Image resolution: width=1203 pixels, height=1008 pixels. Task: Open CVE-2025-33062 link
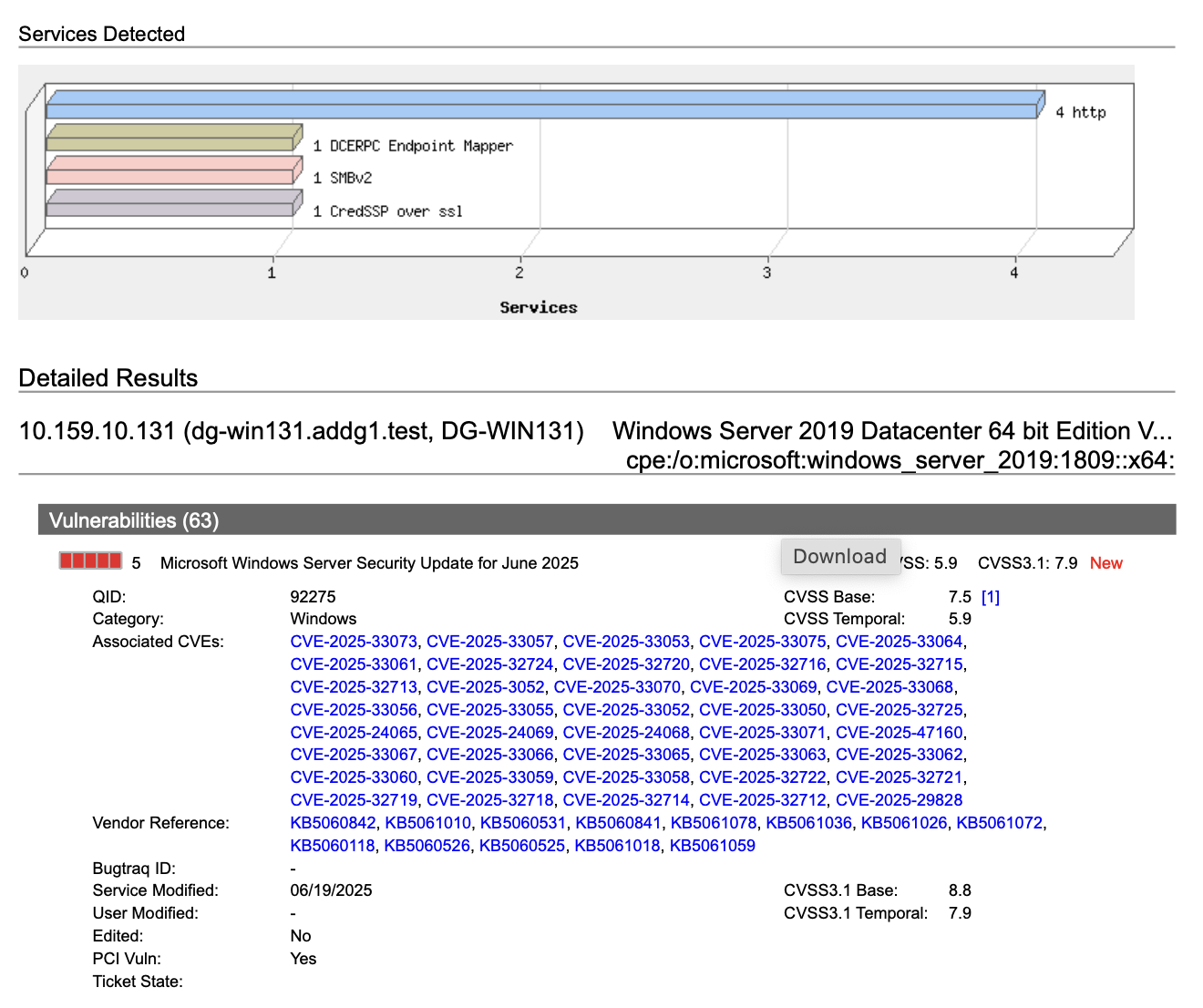pyautogui.click(x=900, y=755)
